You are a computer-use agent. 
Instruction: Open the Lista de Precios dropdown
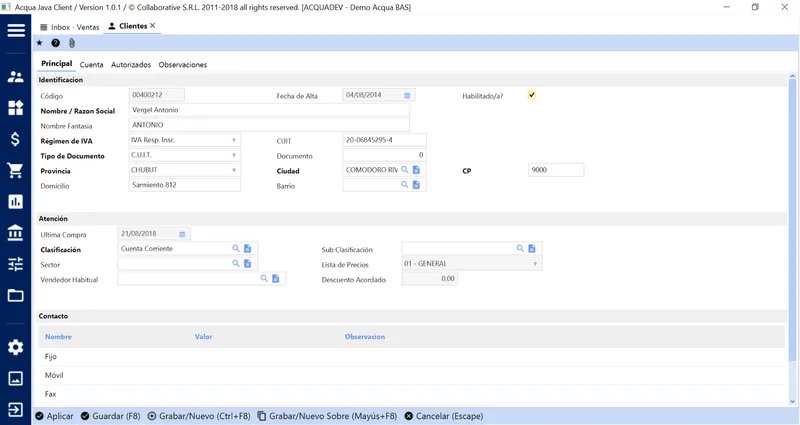(x=472, y=264)
